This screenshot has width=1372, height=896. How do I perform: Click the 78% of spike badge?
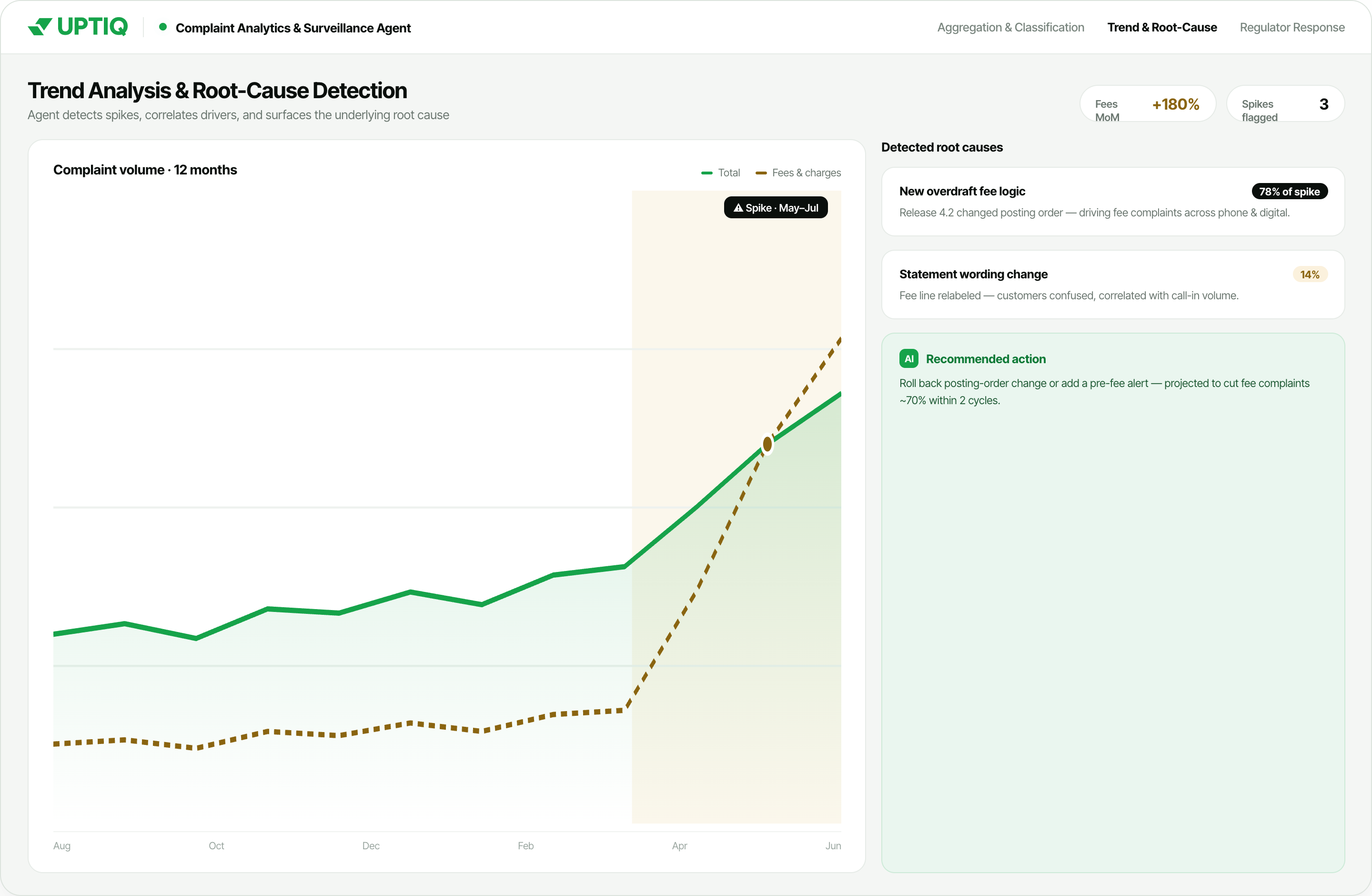pyautogui.click(x=1290, y=192)
